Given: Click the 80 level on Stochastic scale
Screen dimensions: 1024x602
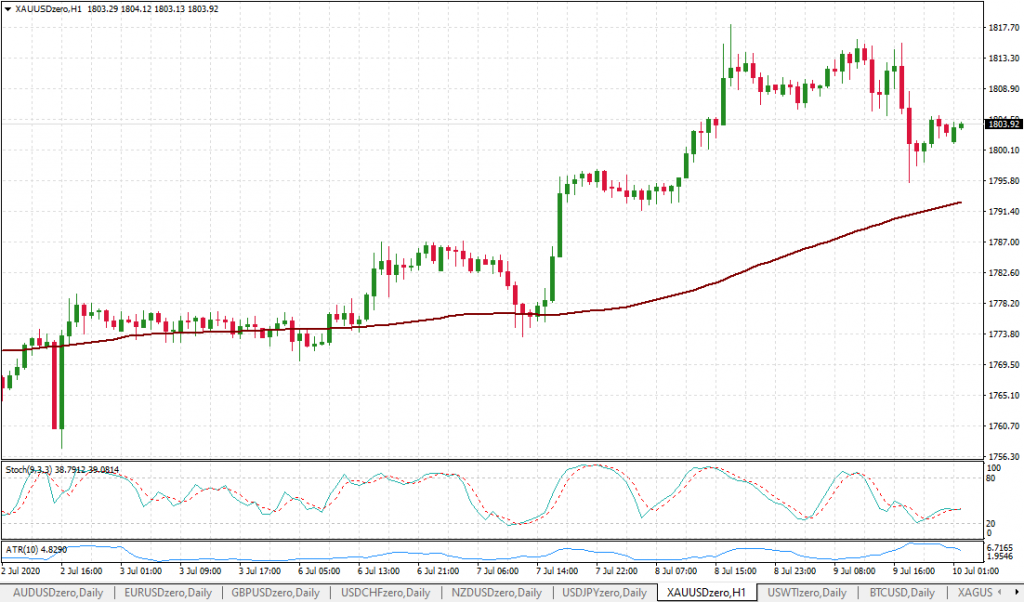Looking at the screenshot, I should pyautogui.click(x=993, y=478).
